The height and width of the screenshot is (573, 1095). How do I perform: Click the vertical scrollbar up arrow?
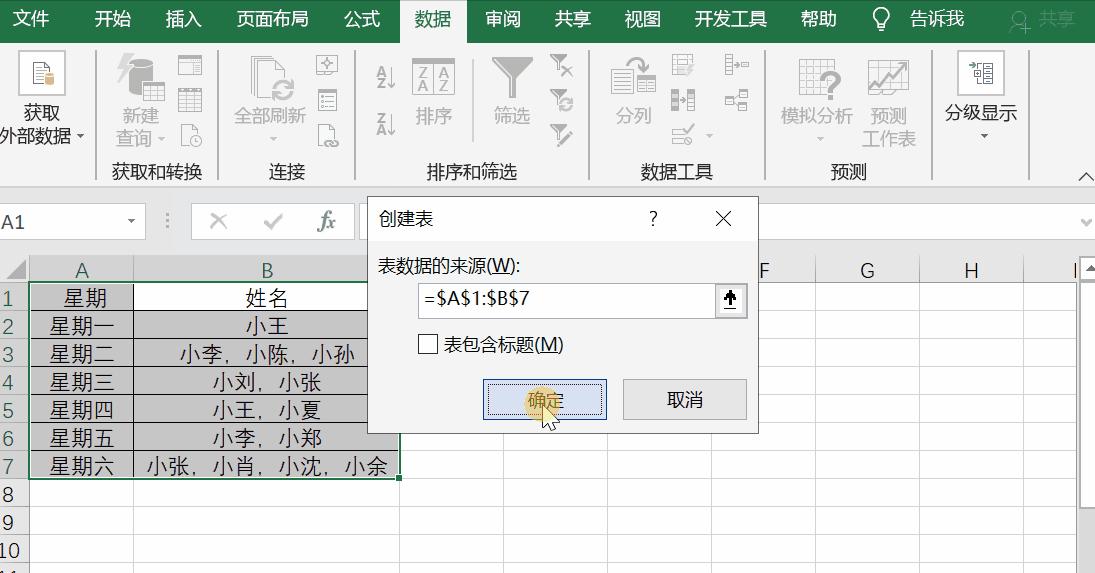pos(1087,270)
